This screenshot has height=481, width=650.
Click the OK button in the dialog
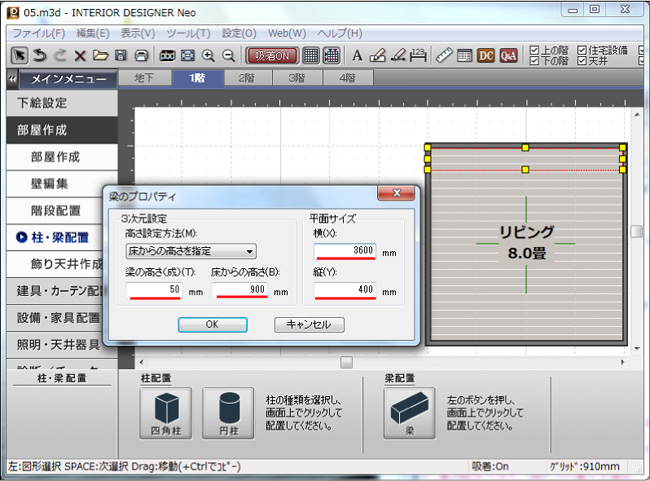(212, 325)
